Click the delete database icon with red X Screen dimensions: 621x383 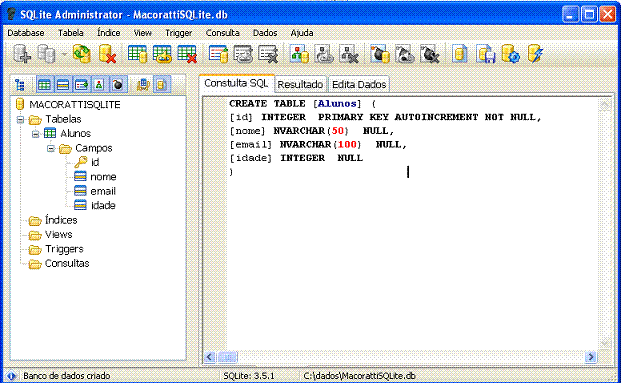pyautogui.click(x=107, y=53)
